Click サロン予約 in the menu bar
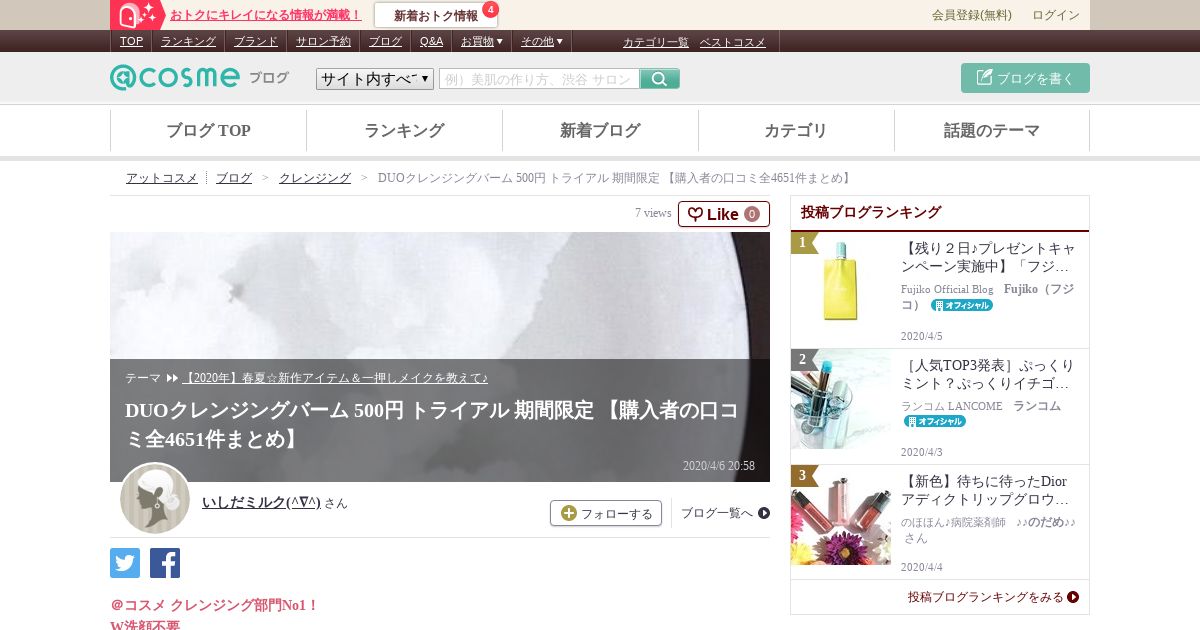 (323, 41)
